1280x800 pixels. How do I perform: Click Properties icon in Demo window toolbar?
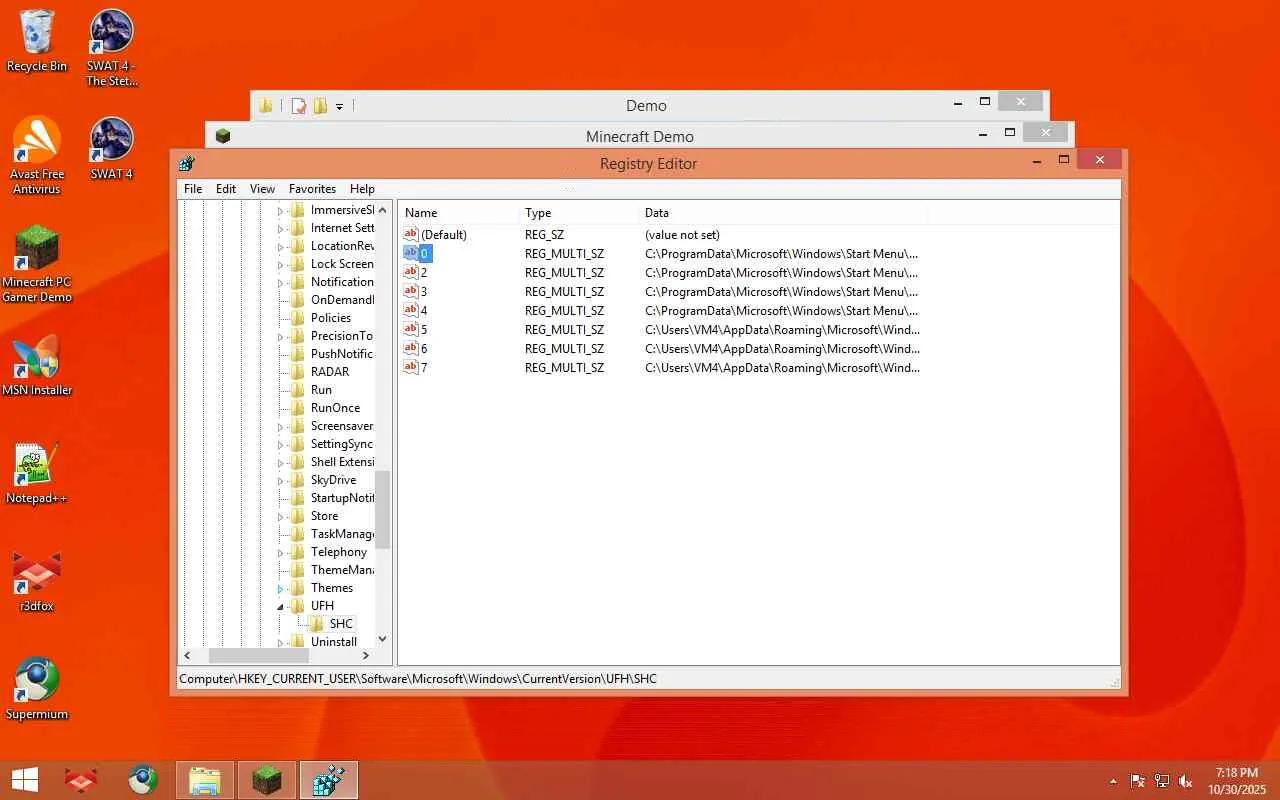[298, 105]
